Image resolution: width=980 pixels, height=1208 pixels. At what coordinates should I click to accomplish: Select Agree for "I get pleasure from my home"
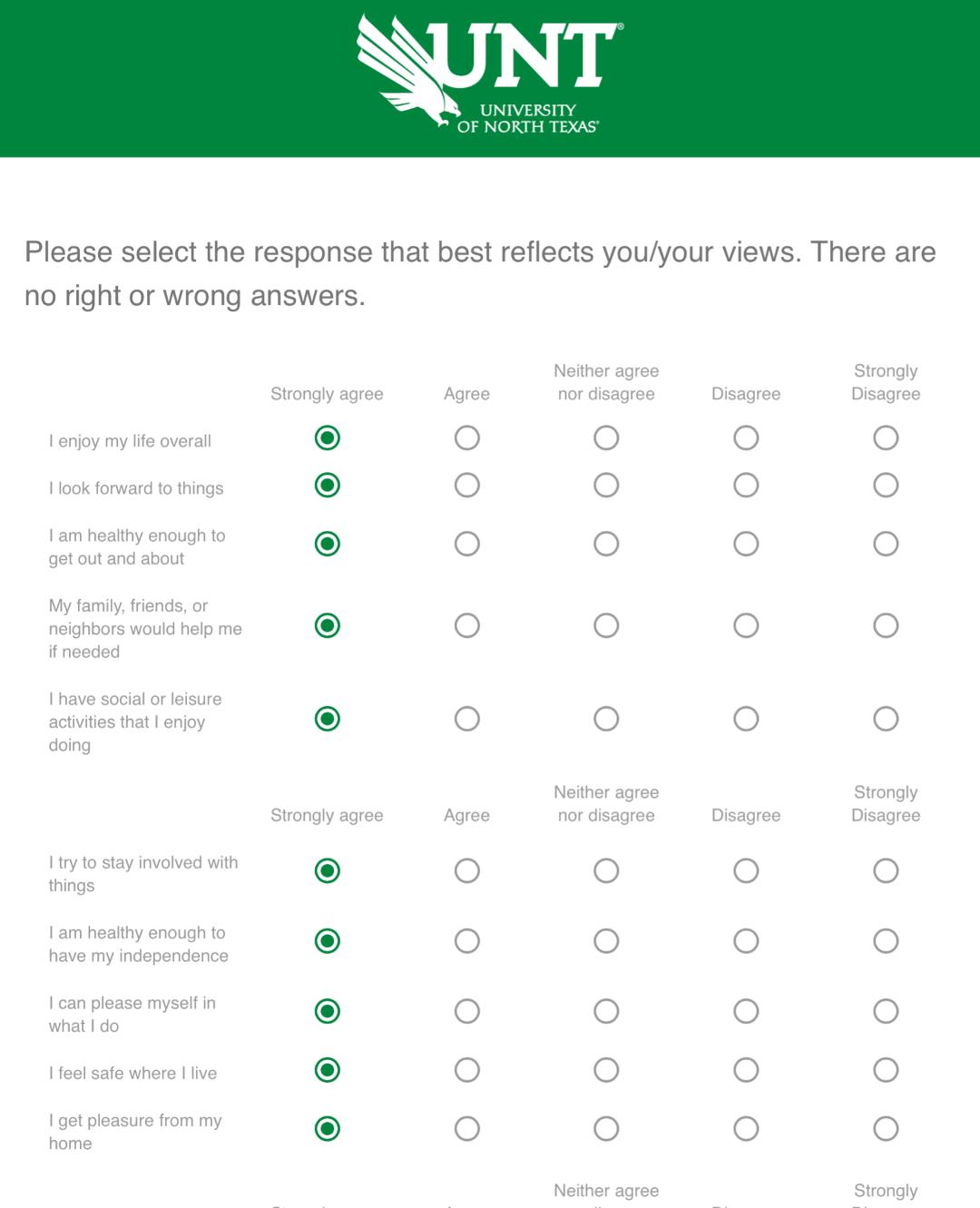(467, 1129)
